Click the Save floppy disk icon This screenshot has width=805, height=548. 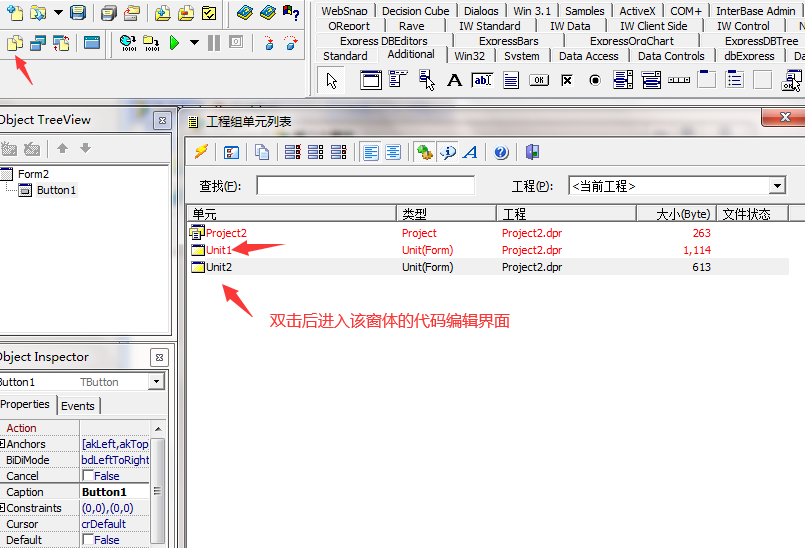[78, 12]
